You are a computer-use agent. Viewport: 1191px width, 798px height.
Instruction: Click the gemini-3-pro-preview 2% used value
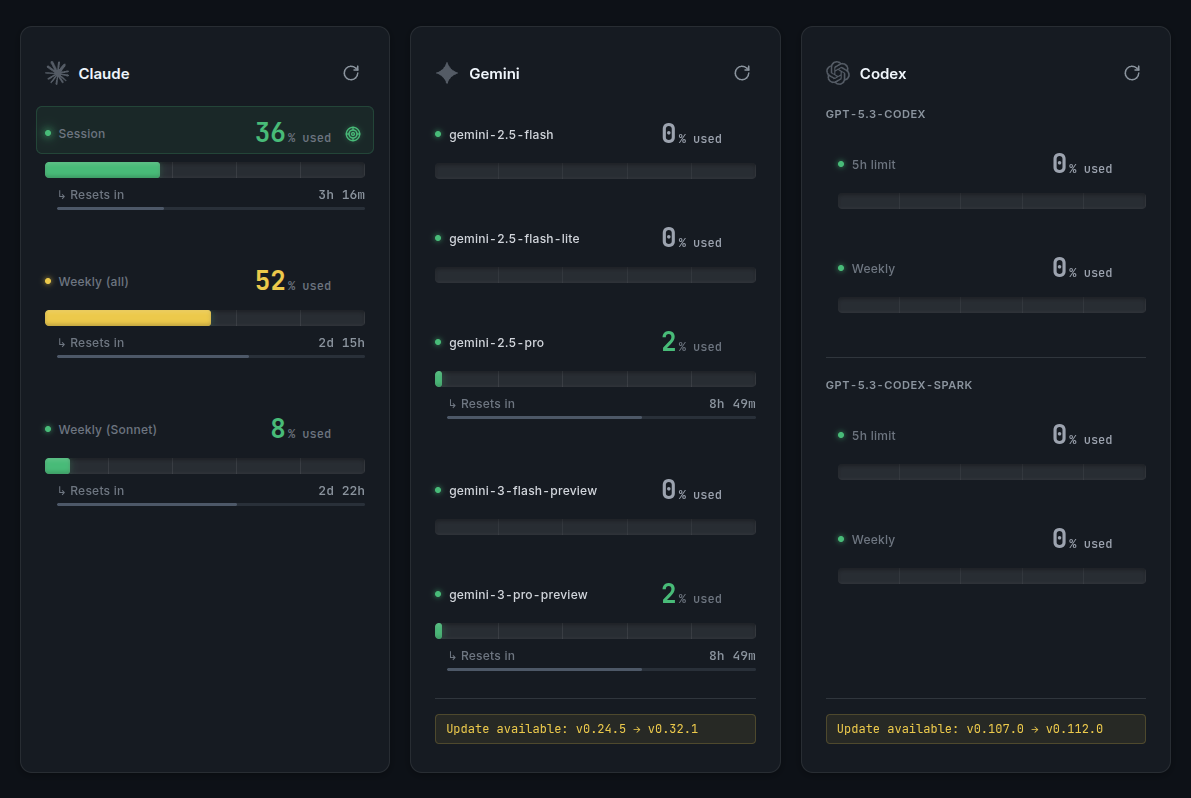692,594
